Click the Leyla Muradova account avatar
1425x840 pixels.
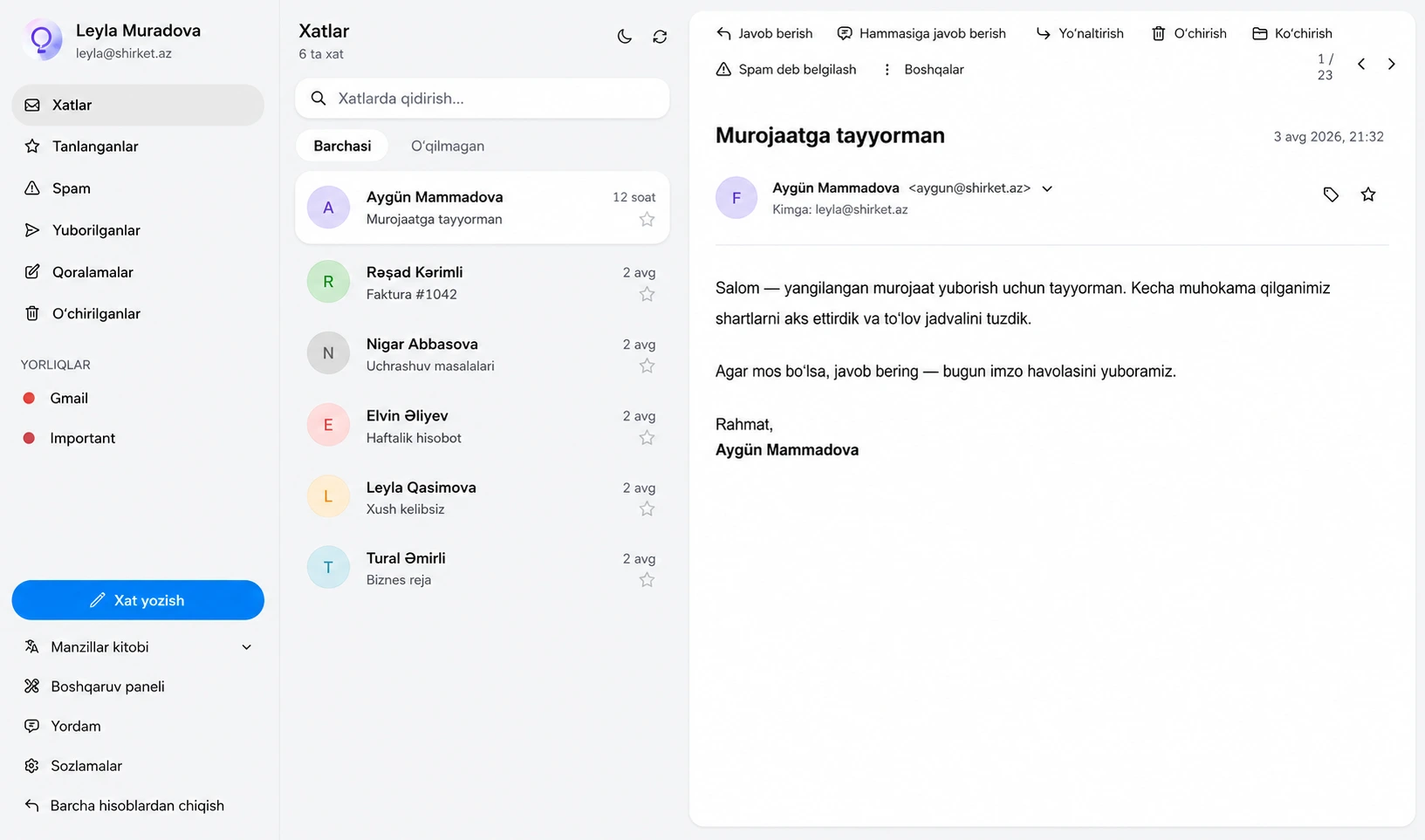click(x=41, y=40)
